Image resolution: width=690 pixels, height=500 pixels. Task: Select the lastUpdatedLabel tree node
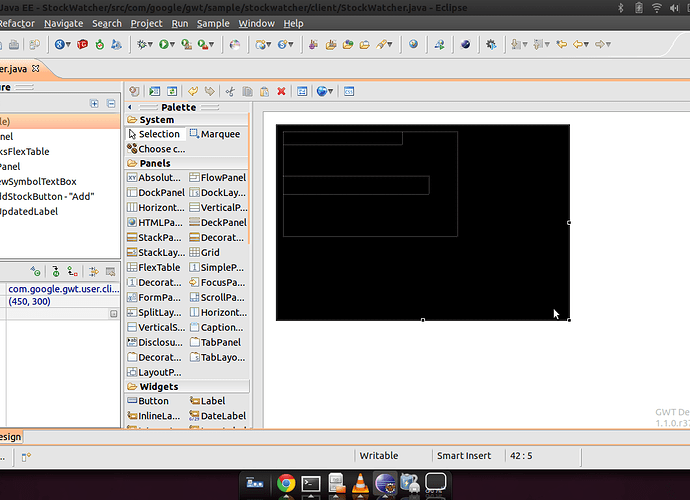tap(29, 211)
